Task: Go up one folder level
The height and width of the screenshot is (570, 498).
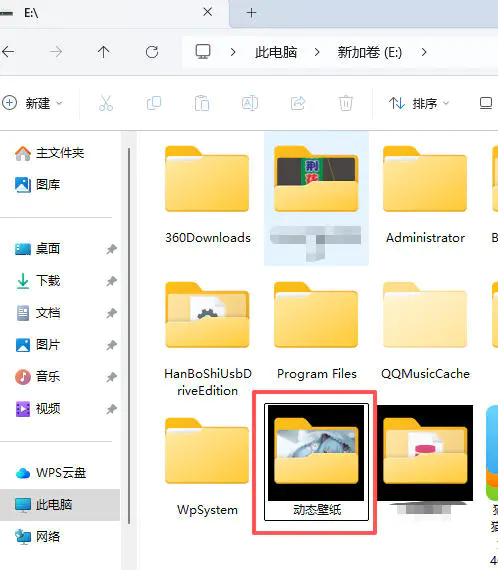Action: tap(104, 52)
